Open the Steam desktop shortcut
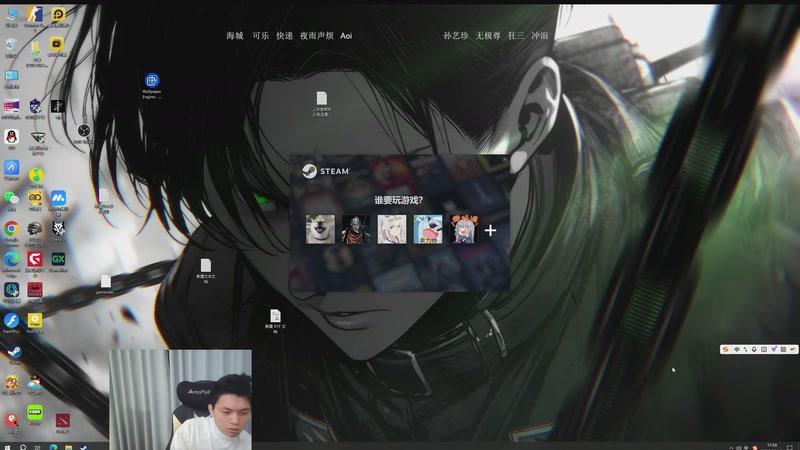The height and width of the screenshot is (450, 800). tap(14, 354)
